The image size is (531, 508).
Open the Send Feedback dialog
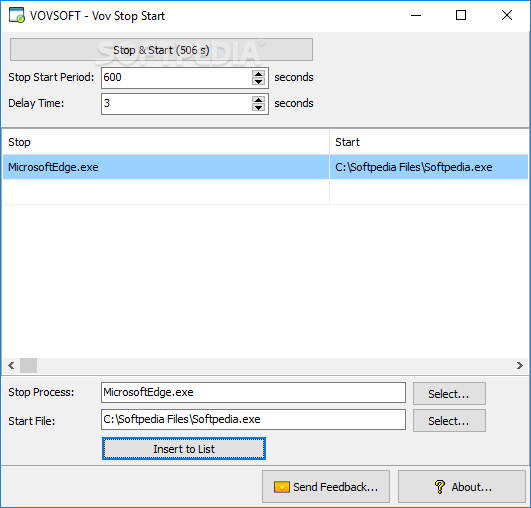pos(326,487)
